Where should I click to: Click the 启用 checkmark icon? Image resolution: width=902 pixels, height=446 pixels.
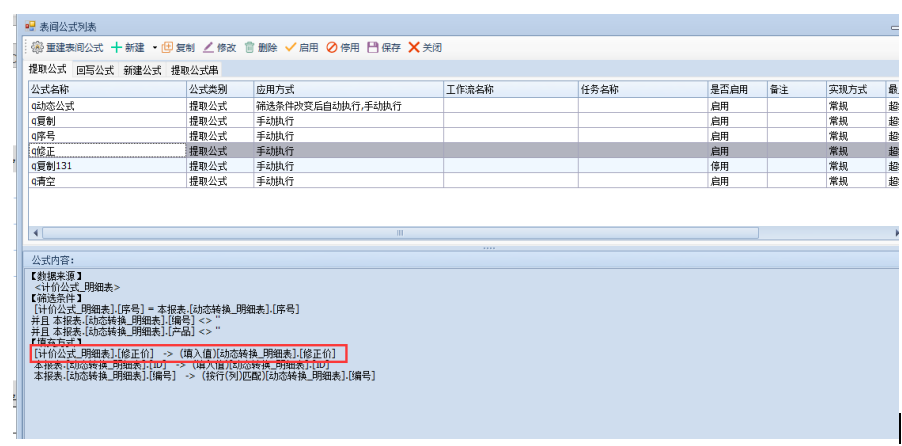[x=291, y=47]
